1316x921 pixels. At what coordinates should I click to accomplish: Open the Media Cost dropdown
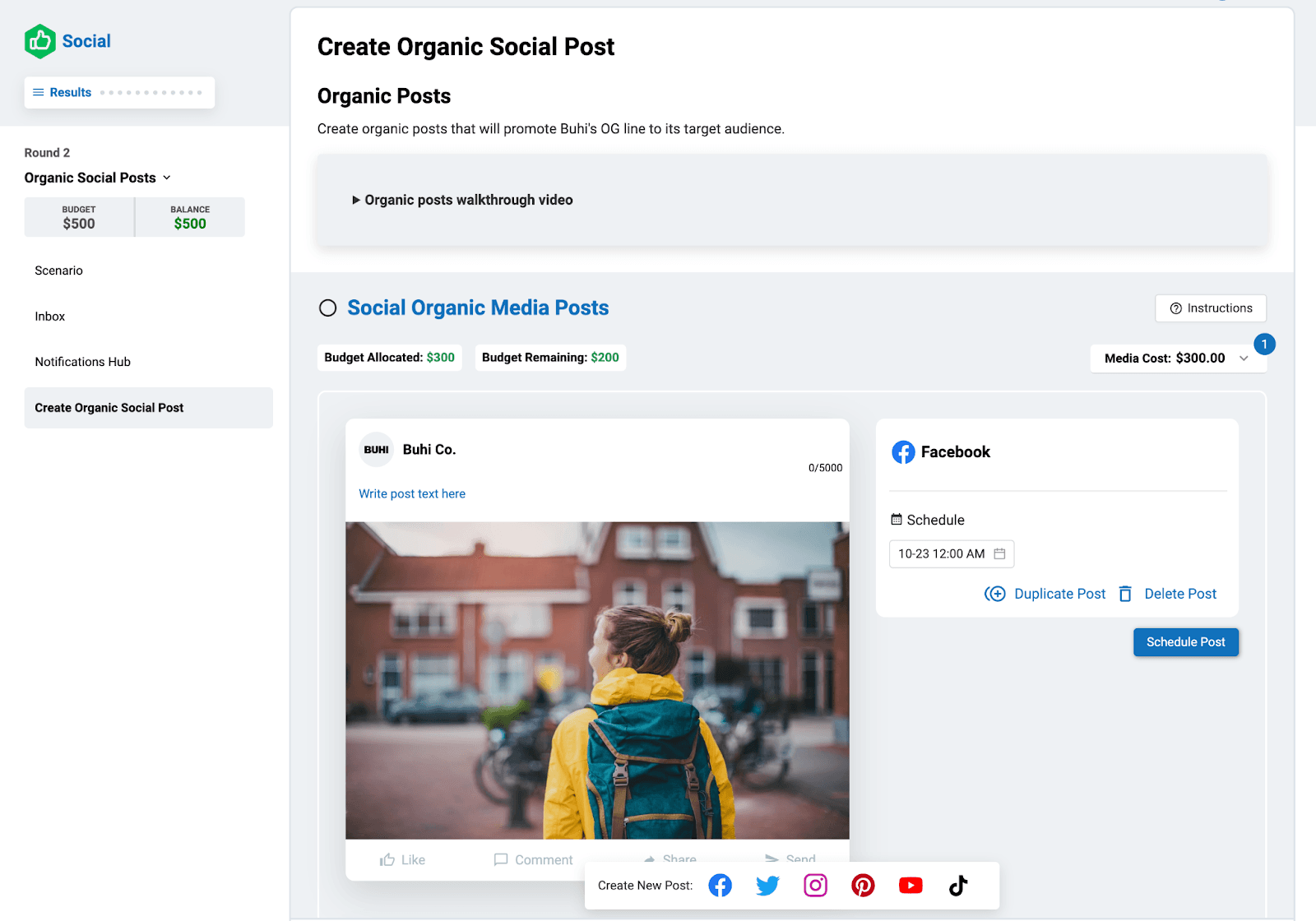pos(1244,358)
